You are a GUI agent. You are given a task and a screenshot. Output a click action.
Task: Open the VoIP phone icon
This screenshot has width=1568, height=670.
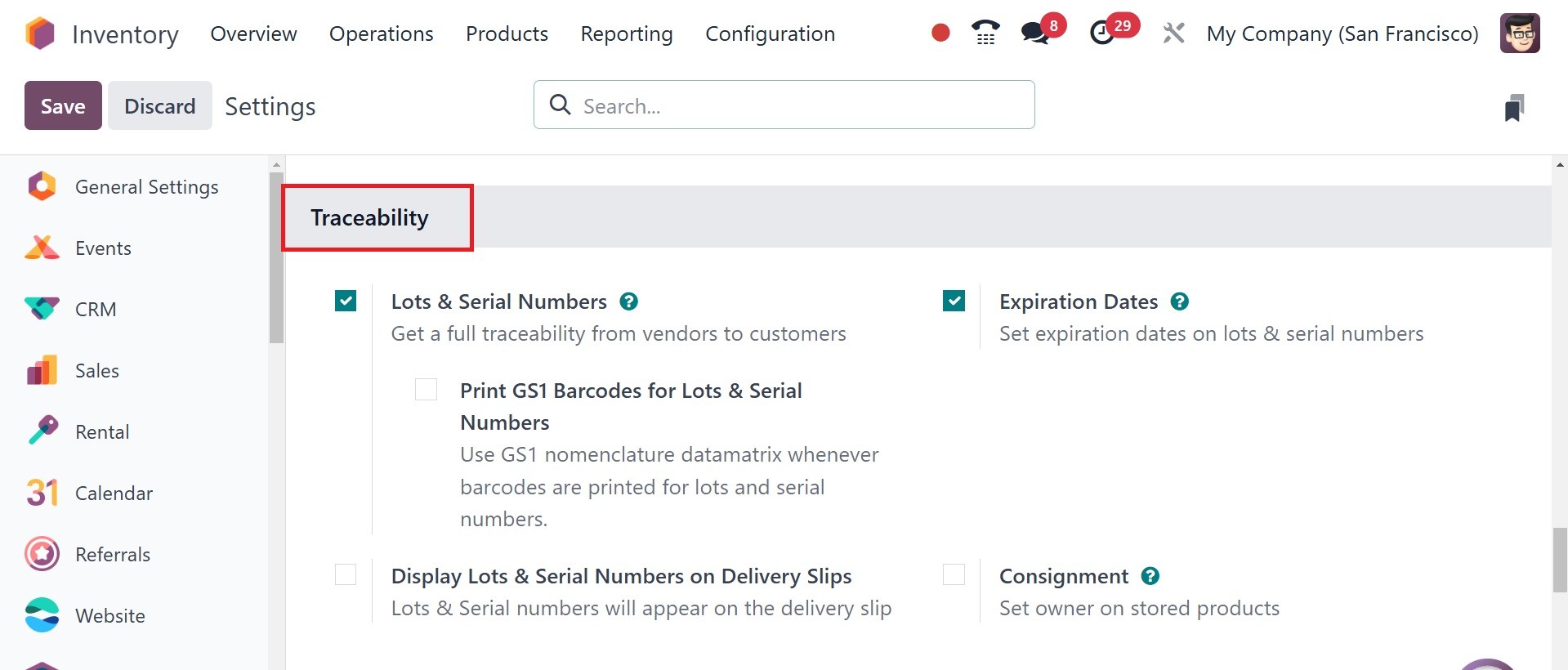(x=985, y=33)
